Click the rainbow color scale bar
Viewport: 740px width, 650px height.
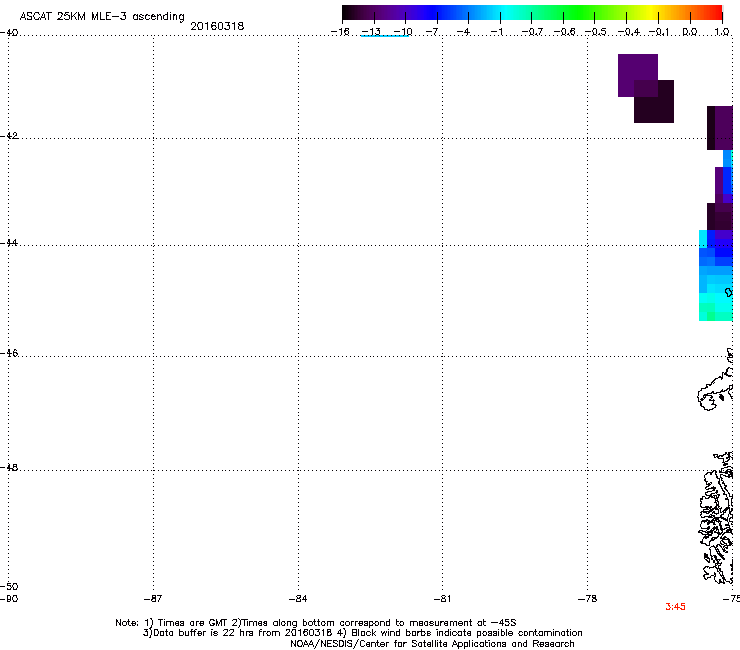tap(532, 13)
